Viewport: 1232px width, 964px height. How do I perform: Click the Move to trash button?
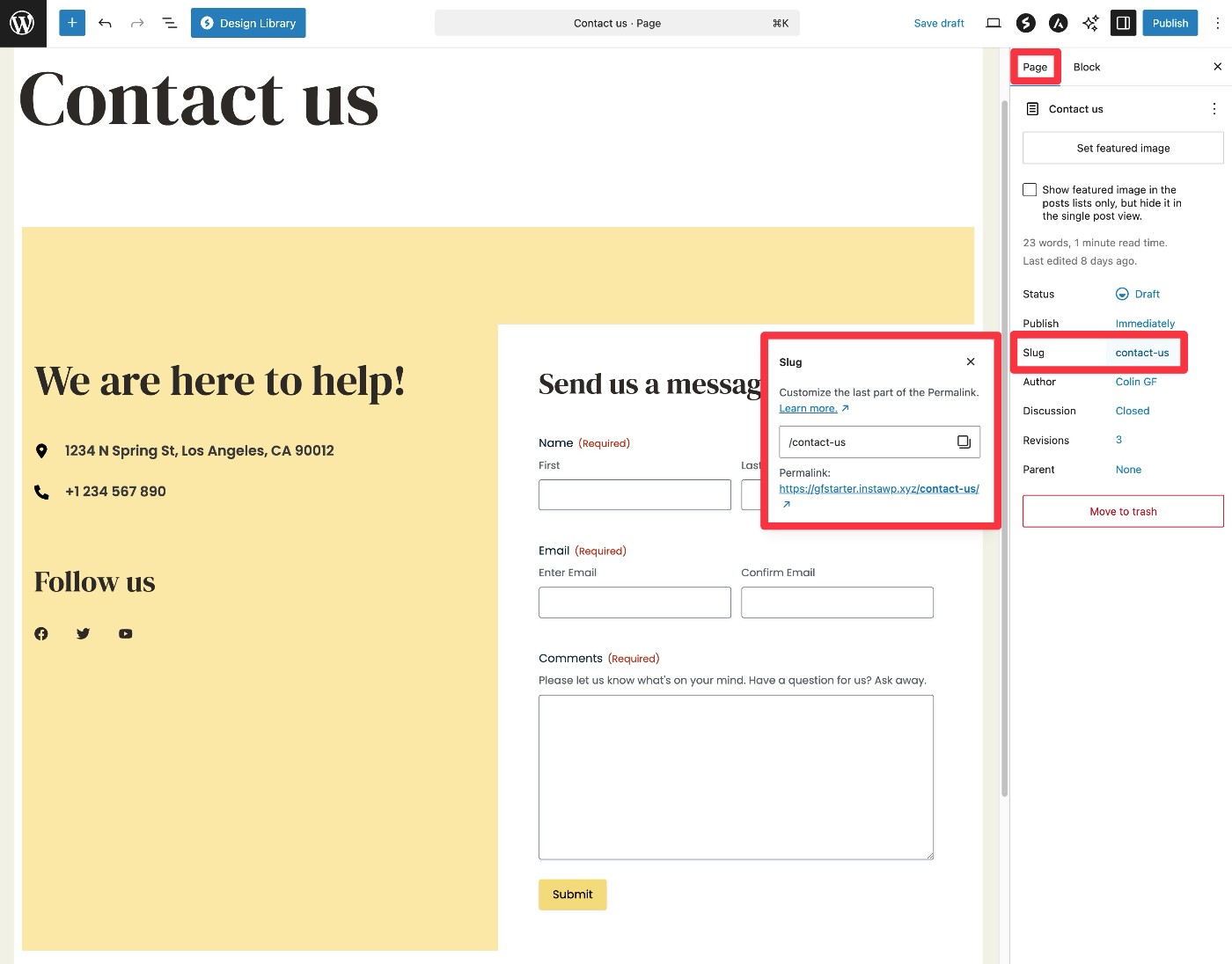1123,511
